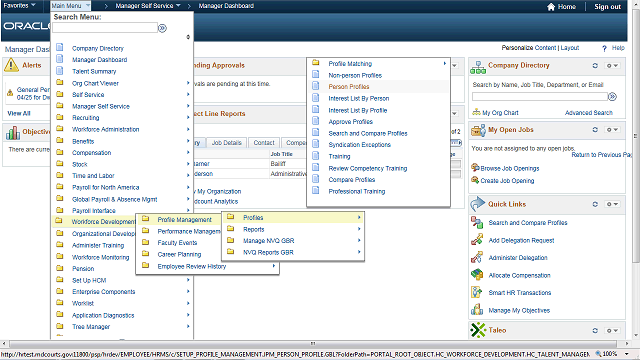Click the Browse Job Openings icon

[475, 168]
